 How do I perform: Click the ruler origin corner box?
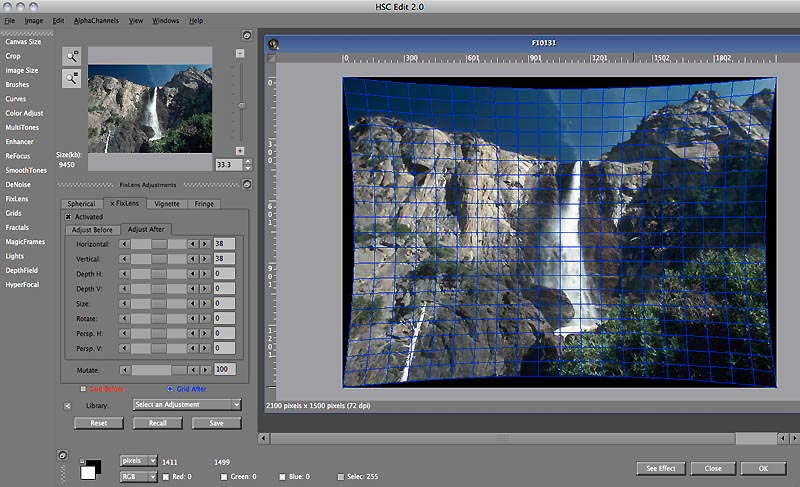click(271, 58)
